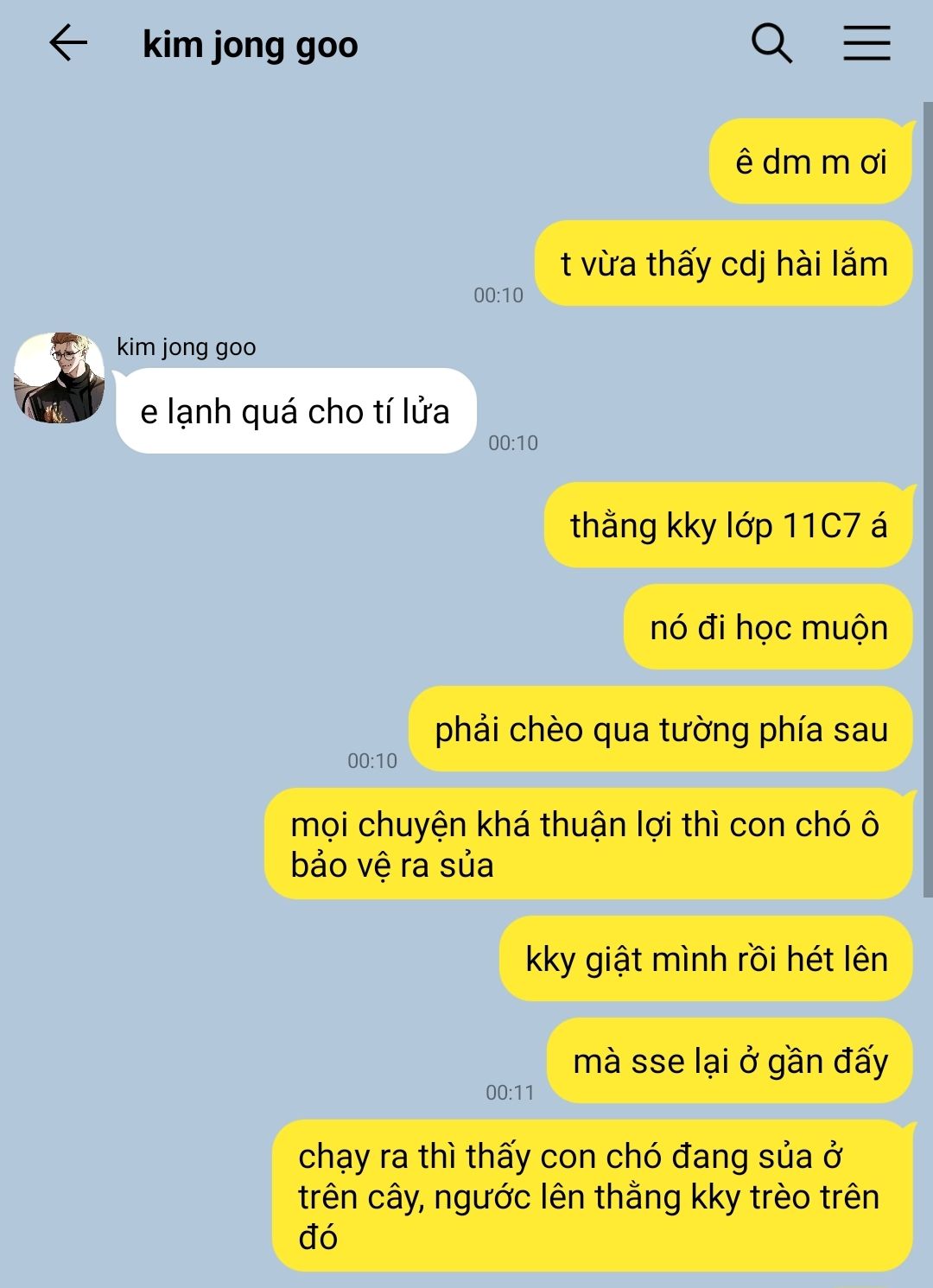Select message about con chó ô bảo vệ

pyautogui.click(x=588, y=844)
